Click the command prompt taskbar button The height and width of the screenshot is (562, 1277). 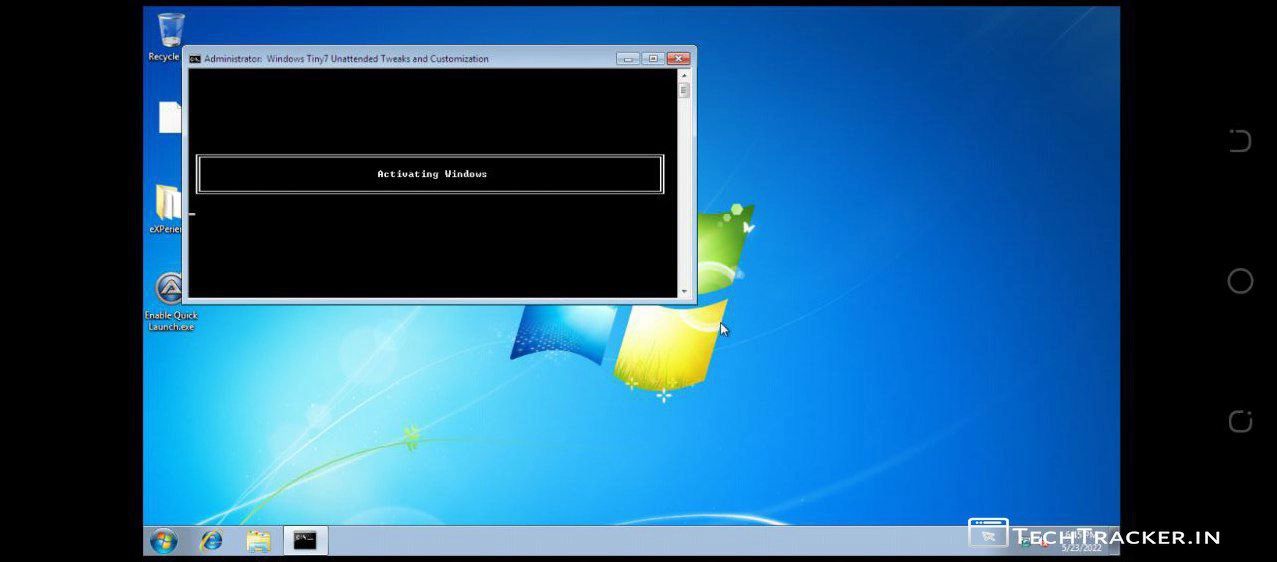point(305,541)
